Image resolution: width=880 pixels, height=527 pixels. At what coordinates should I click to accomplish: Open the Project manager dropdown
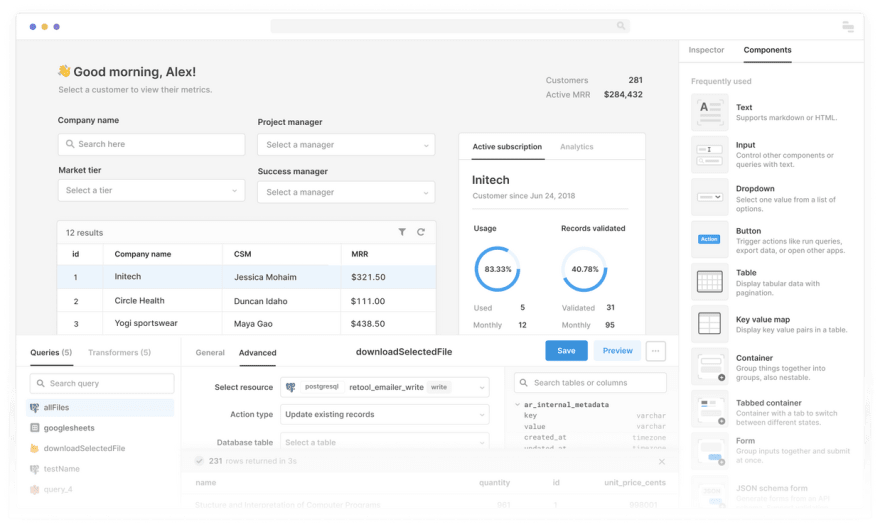coord(346,145)
